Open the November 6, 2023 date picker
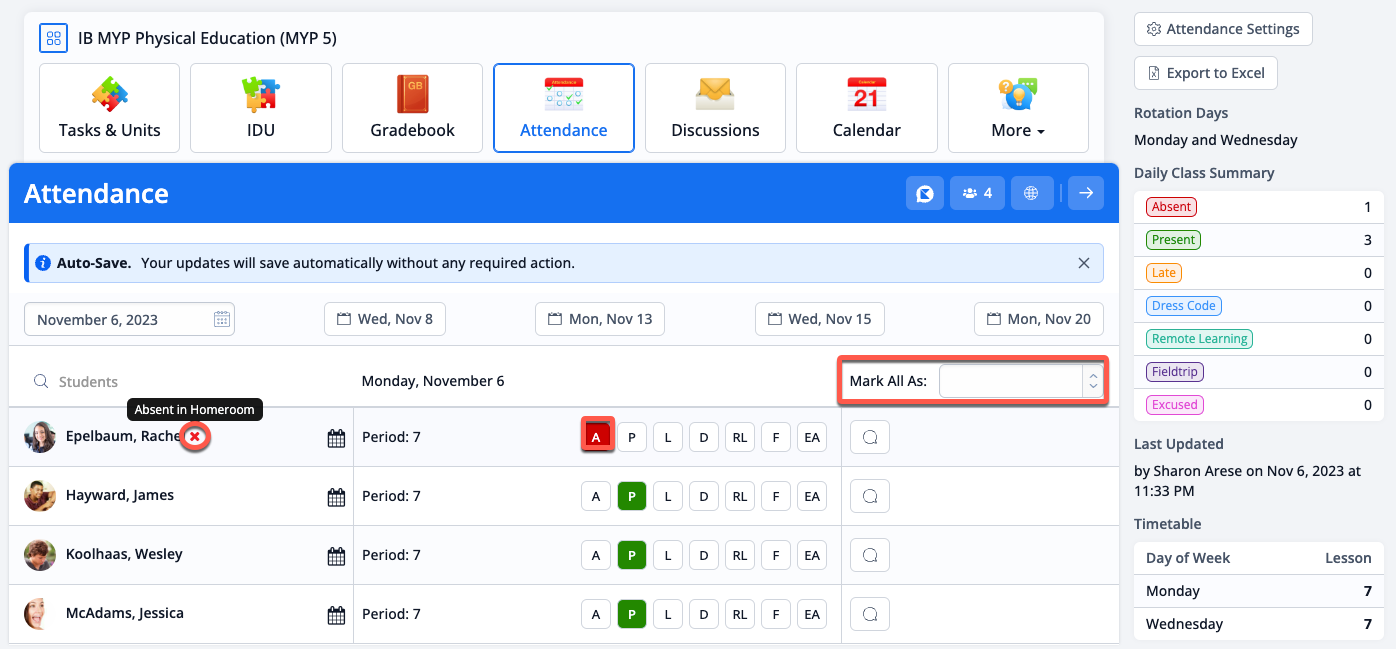This screenshot has height=649, width=1396. coord(128,318)
